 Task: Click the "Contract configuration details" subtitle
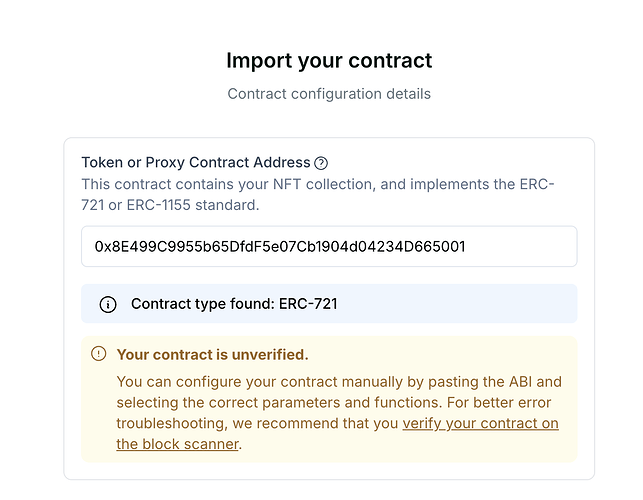(x=329, y=94)
